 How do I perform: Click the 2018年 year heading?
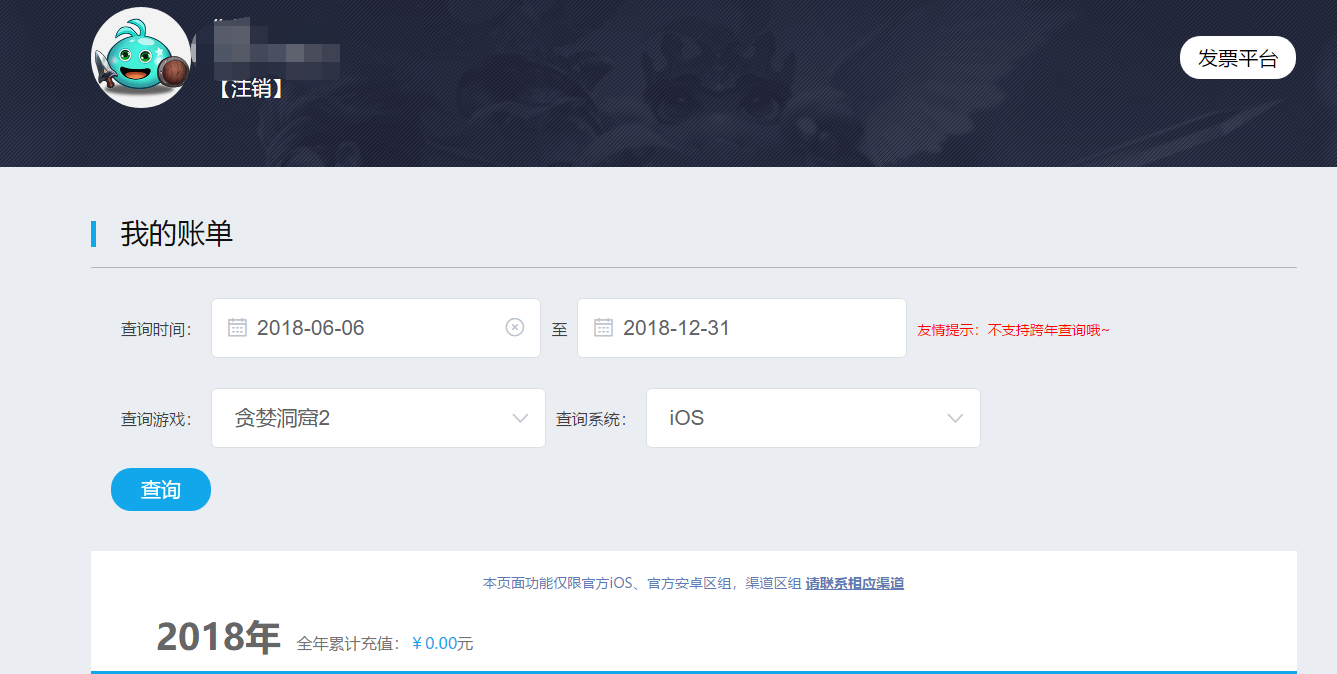[x=218, y=638]
